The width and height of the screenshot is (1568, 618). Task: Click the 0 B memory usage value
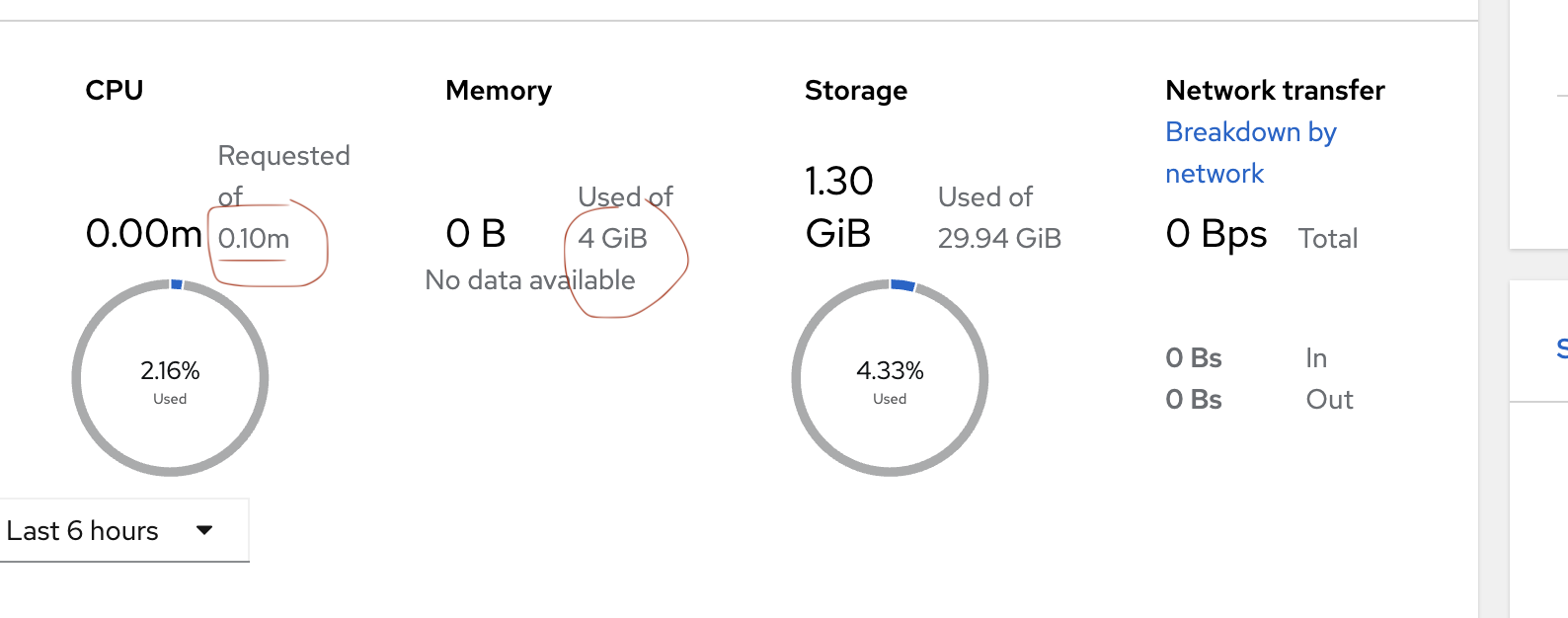click(x=476, y=234)
